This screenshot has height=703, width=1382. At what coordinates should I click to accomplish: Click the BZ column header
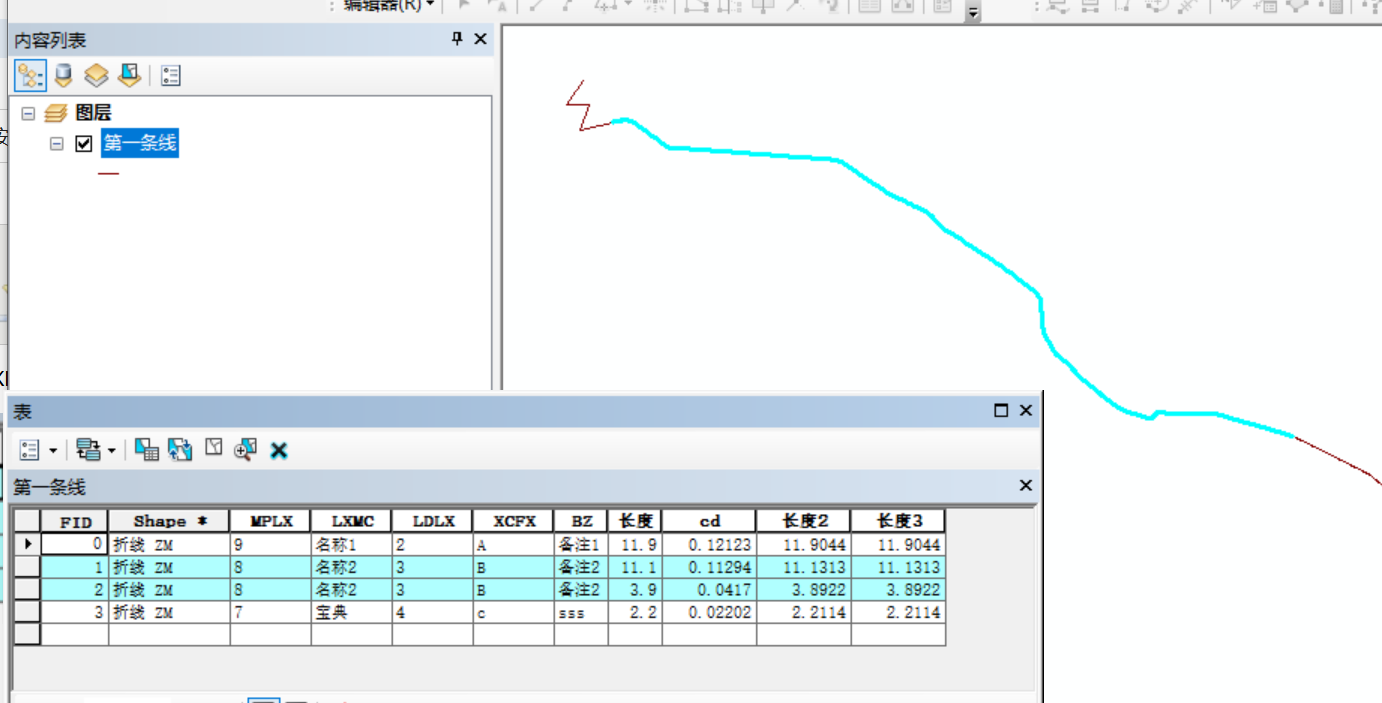581,521
